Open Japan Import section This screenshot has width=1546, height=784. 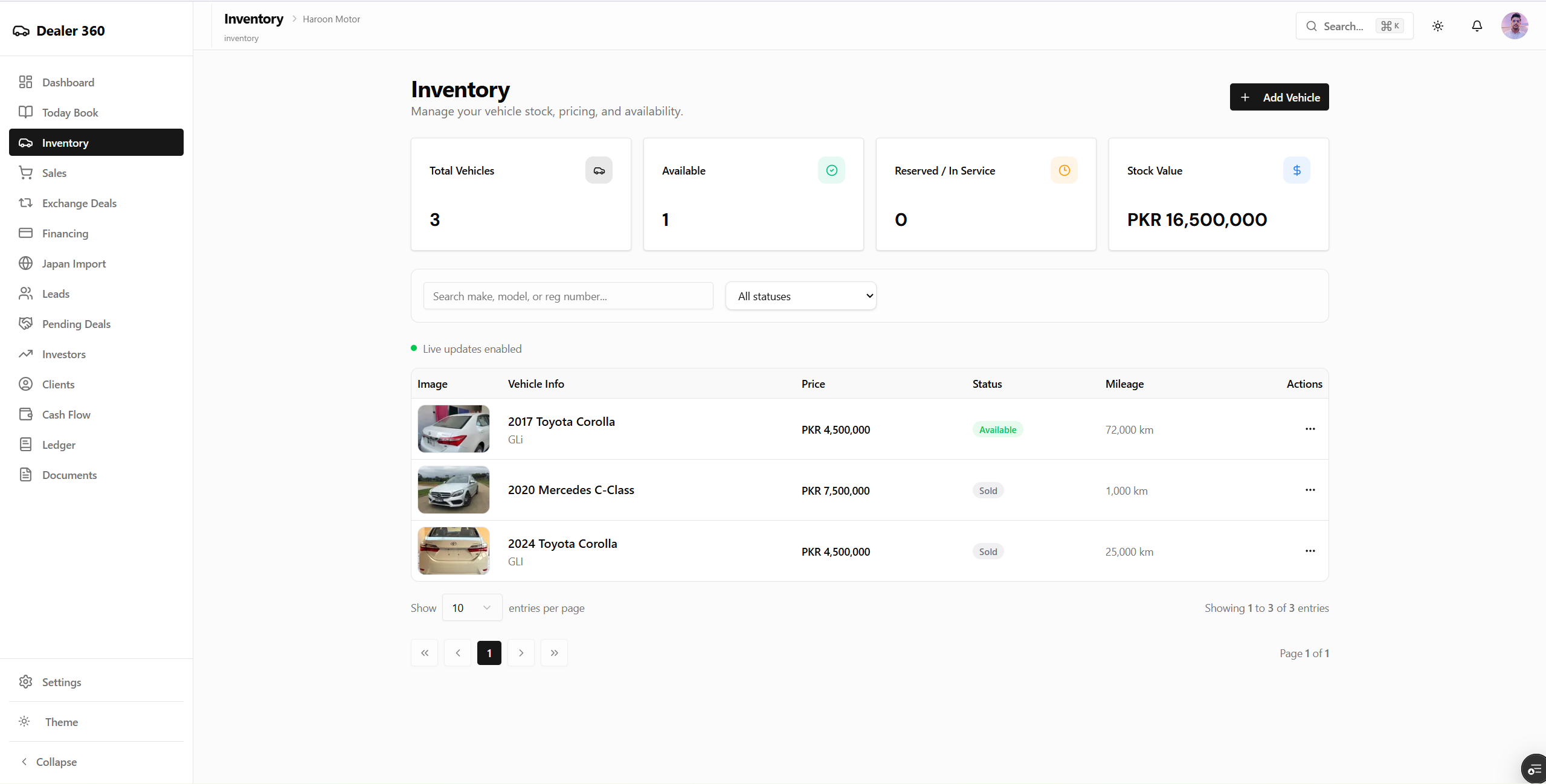(x=96, y=263)
